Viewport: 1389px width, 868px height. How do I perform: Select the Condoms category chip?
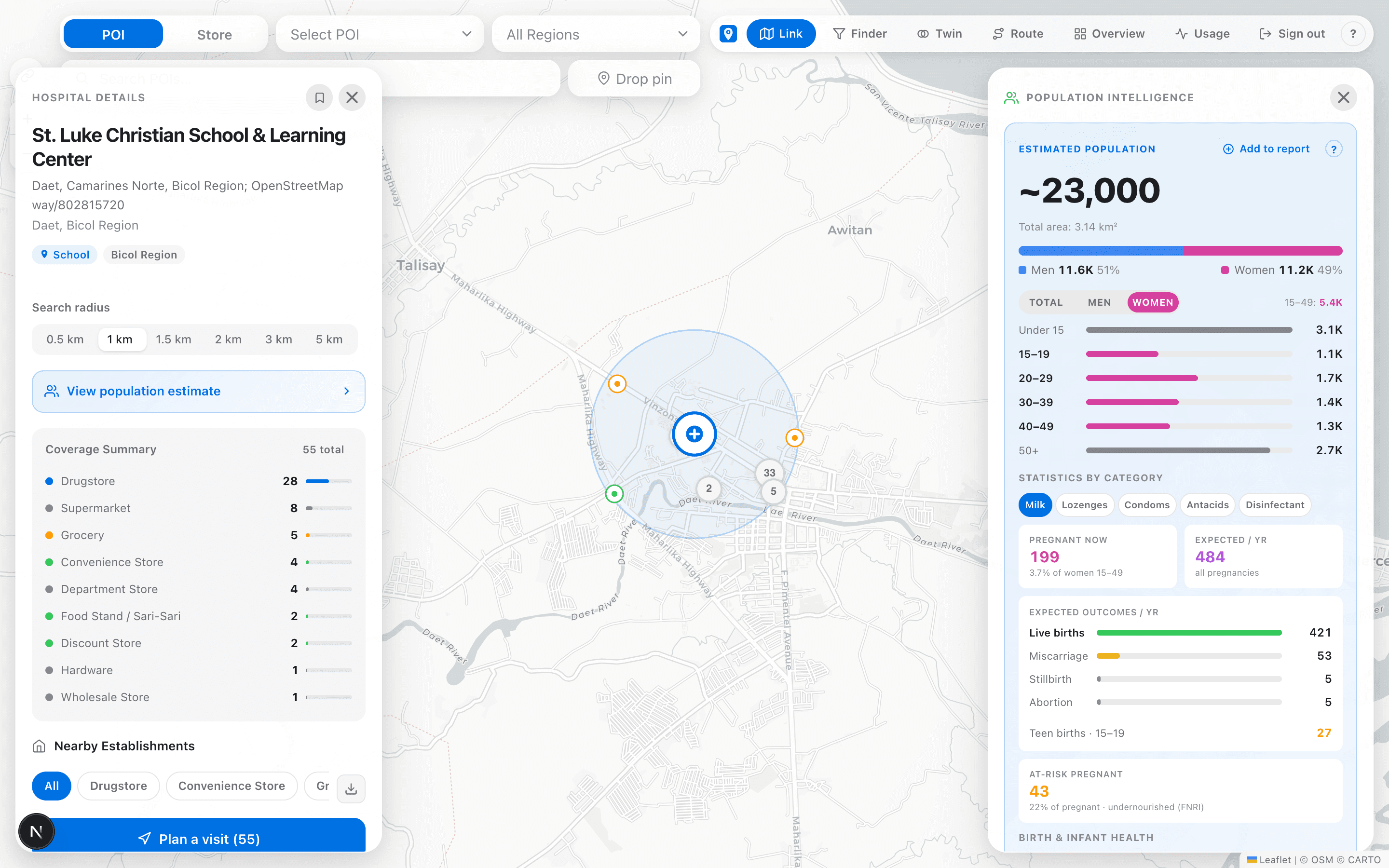click(x=1147, y=505)
